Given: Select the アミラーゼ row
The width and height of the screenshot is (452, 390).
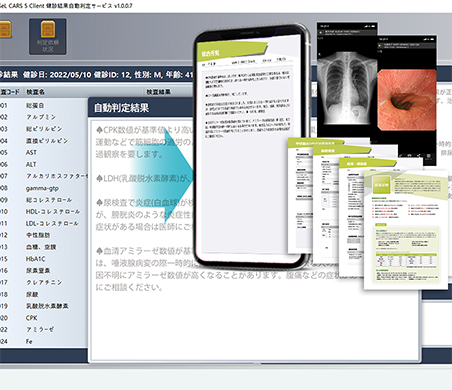Looking at the screenshot, I should [x=44, y=329].
